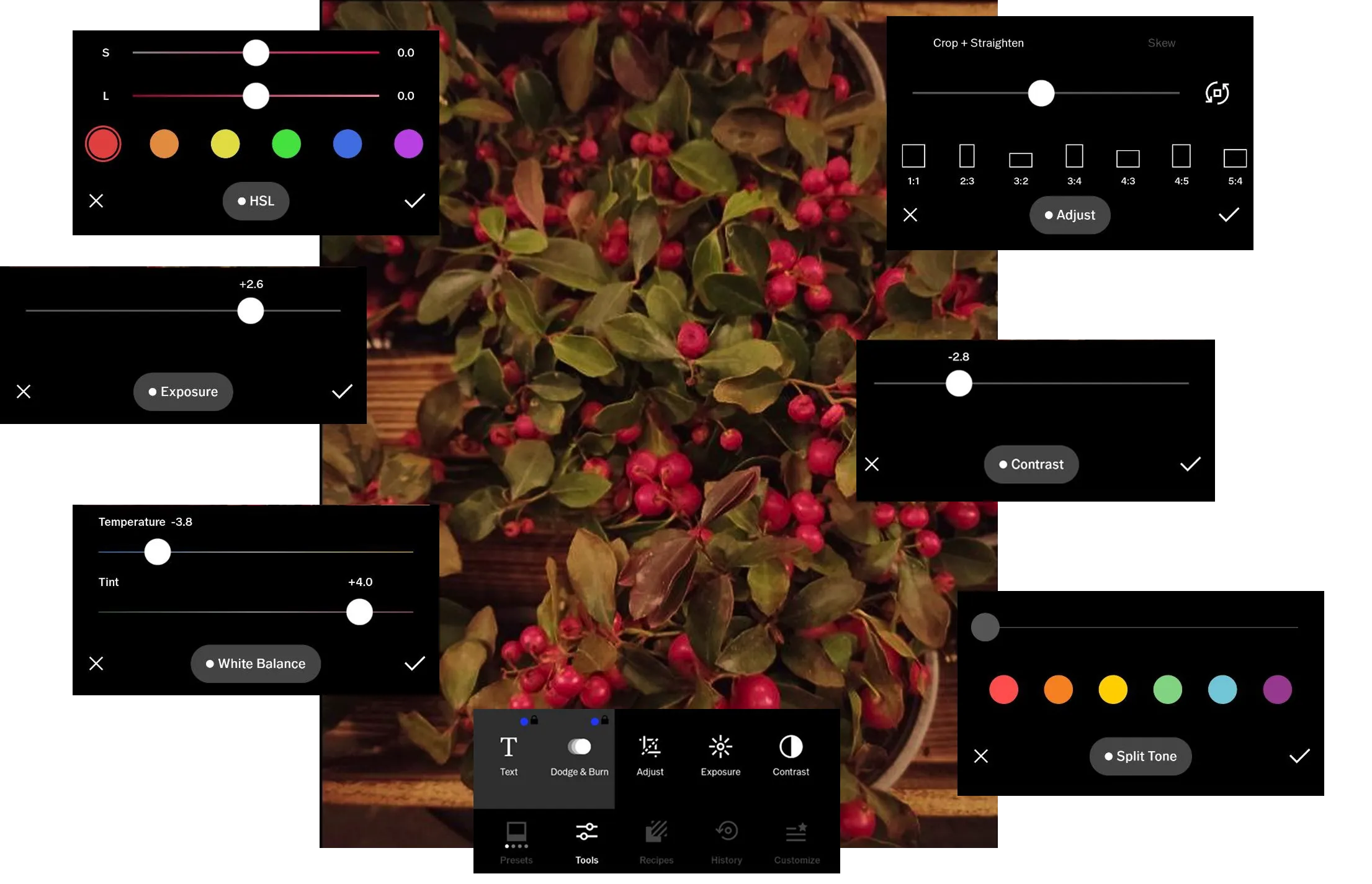The image size is (1372, 884).
Task: Switch to the Skew tab
Action: 1160,43
